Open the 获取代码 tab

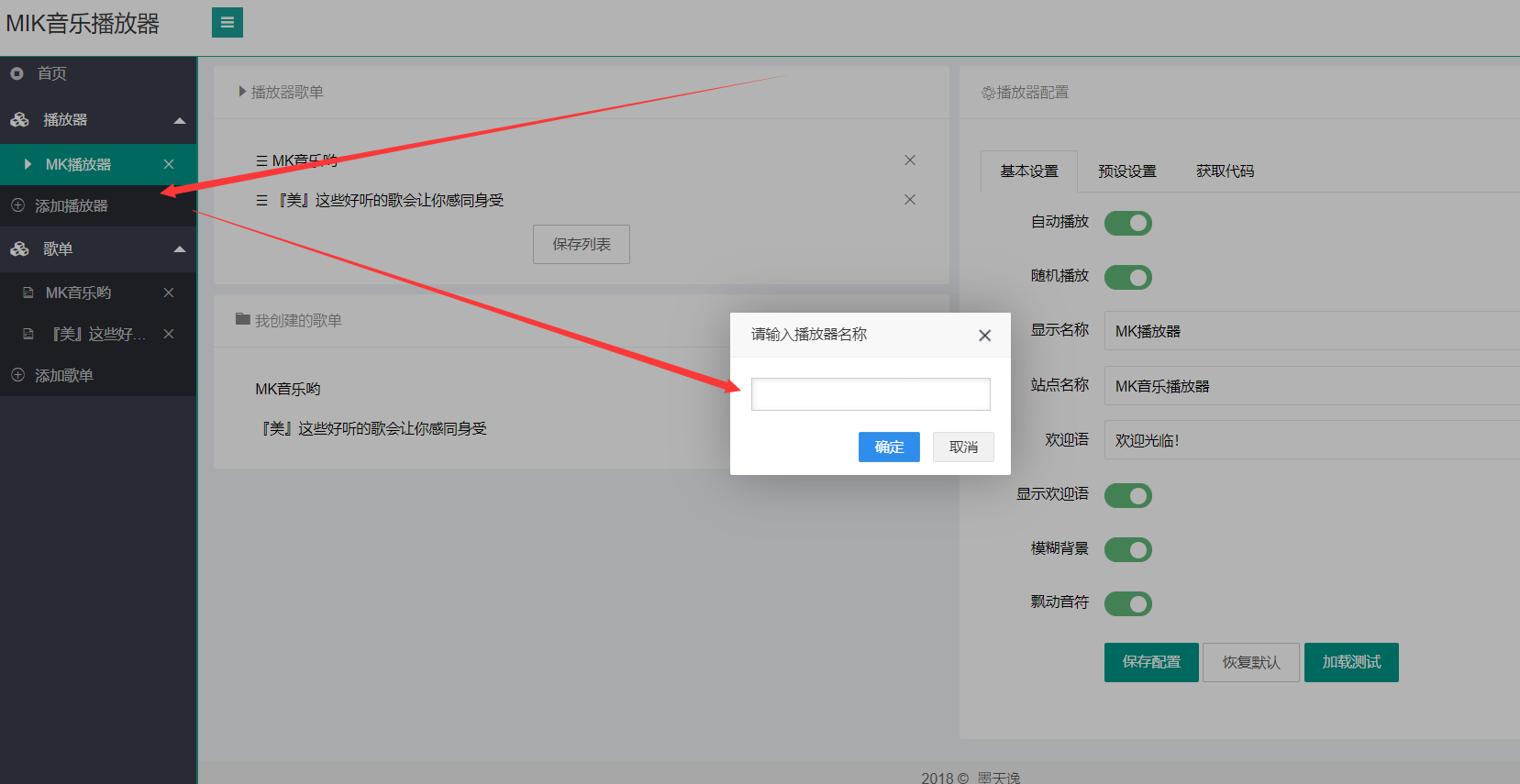[1225, 171]
